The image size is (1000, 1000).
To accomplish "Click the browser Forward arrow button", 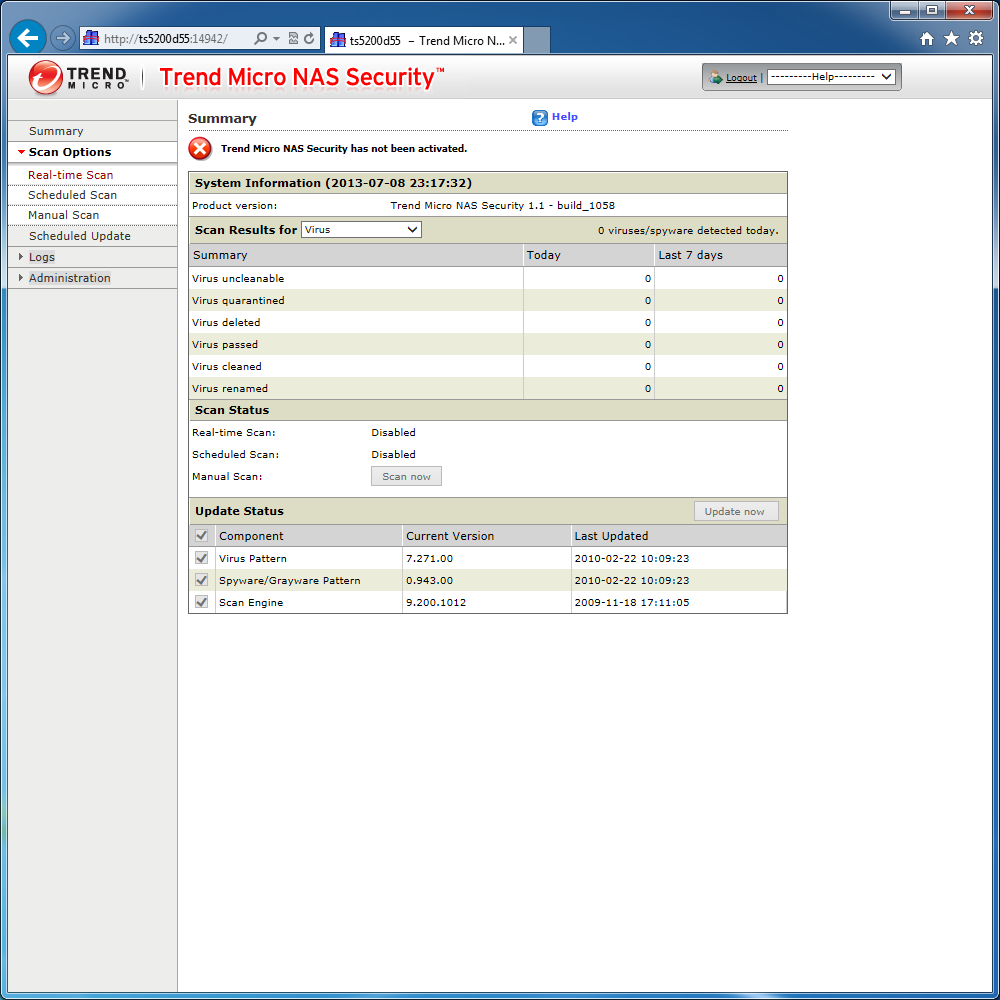I will tap(62, 38).
